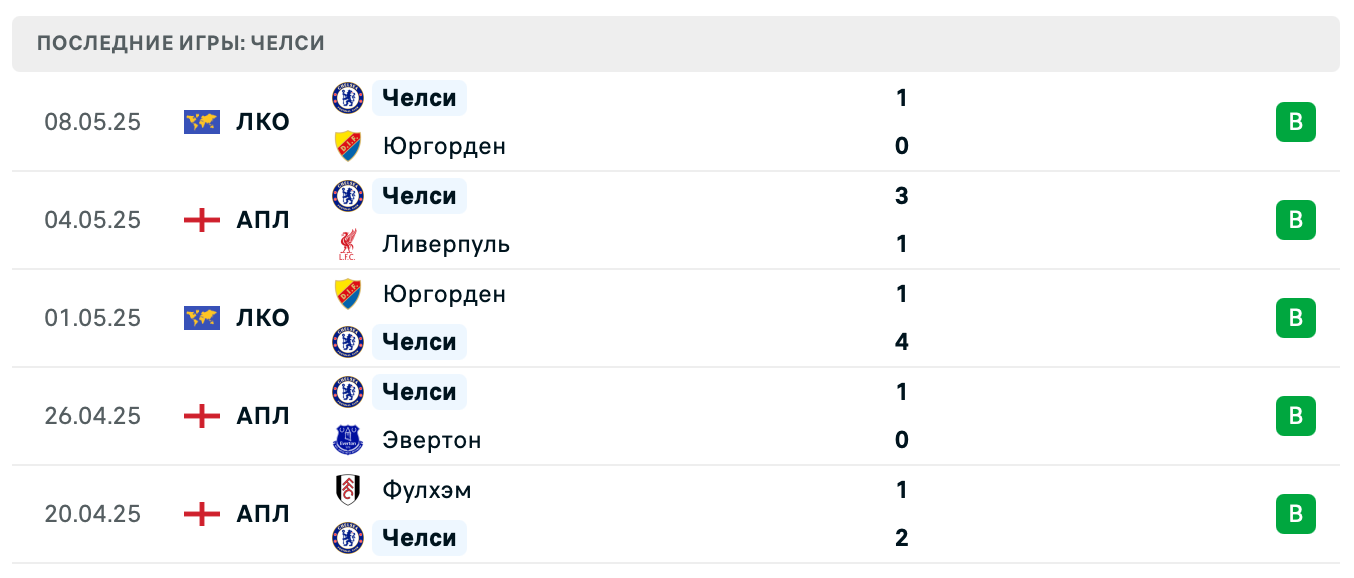Click the England flag icon next to АПЛ on 04.05.25

coord(201,220)
